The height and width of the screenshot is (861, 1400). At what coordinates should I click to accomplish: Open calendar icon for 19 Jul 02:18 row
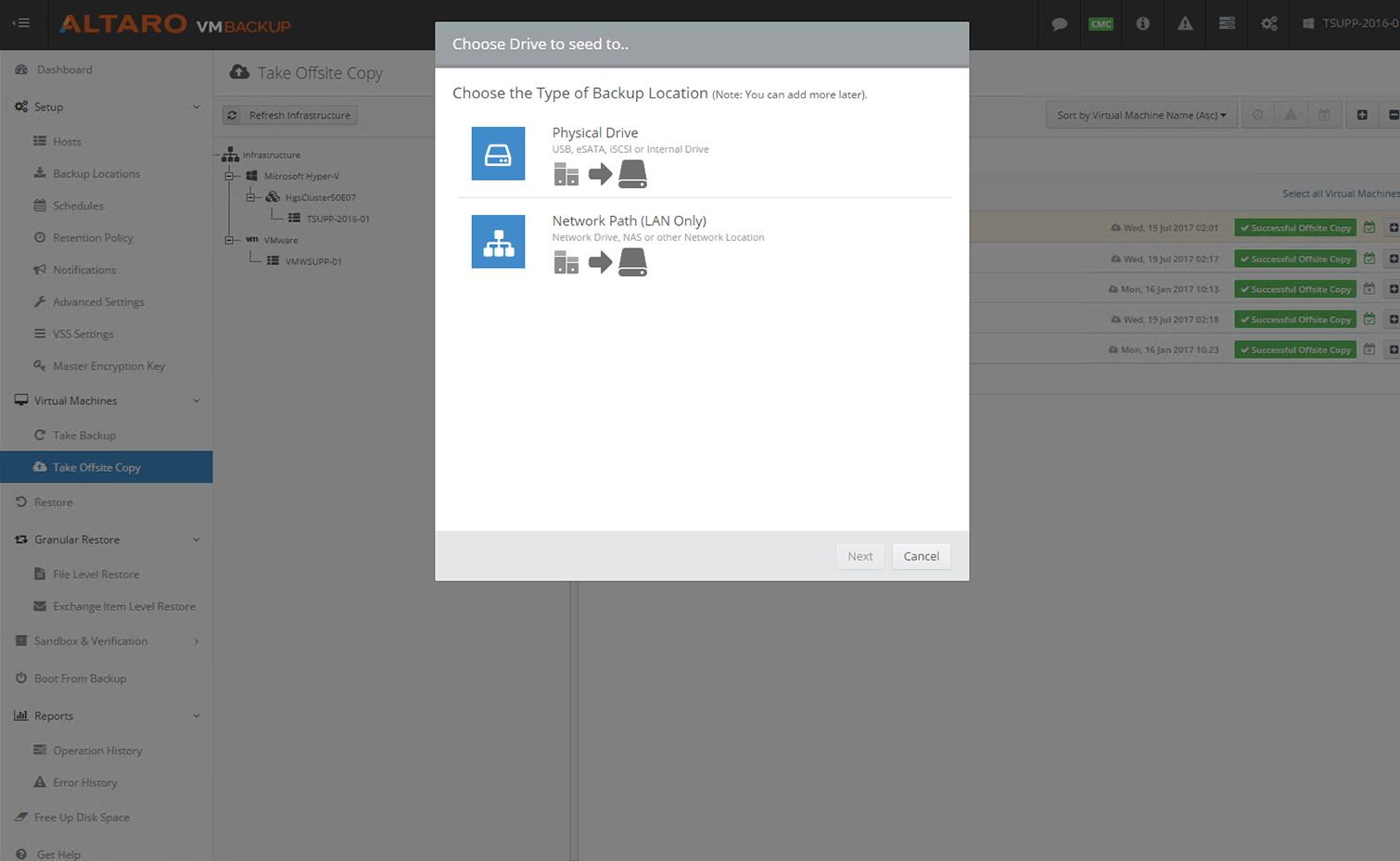[1369, 319]
